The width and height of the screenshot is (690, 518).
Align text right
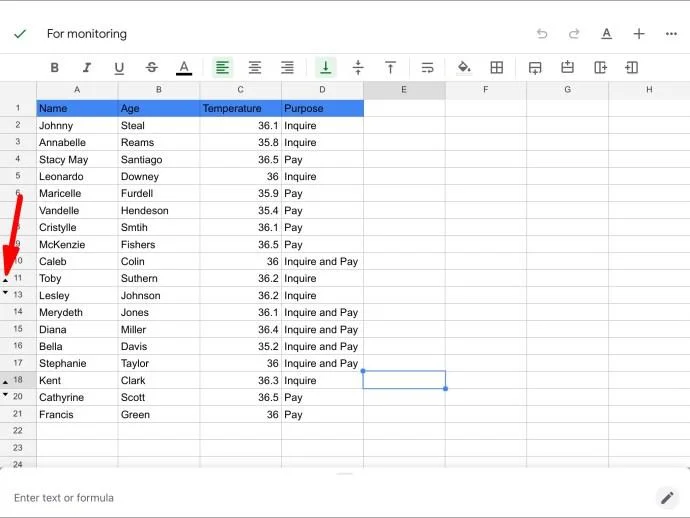[x=287, y=67]
